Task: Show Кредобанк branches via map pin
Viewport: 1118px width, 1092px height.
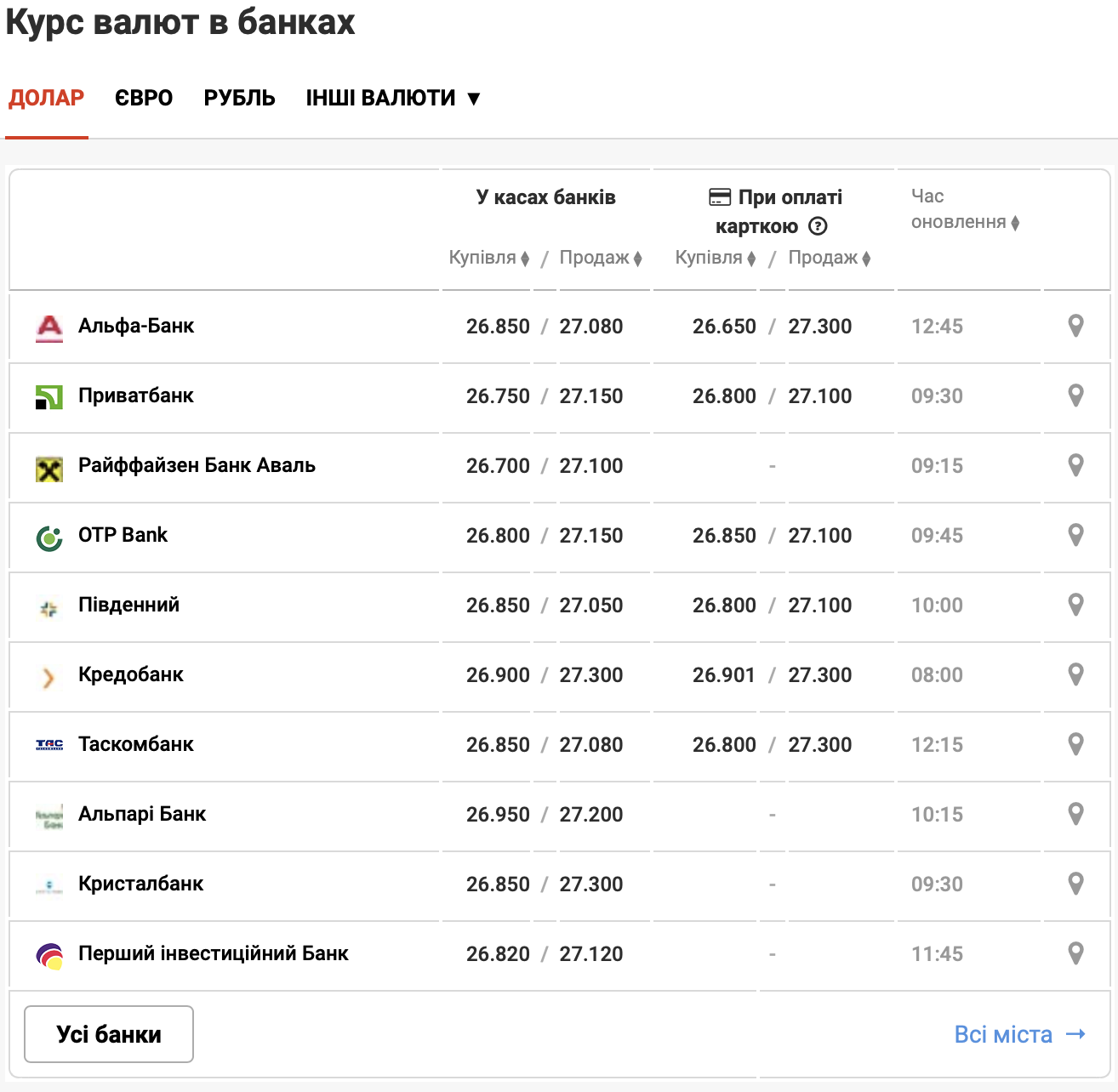Action: pyautogui.click(x=1075, y=674)
